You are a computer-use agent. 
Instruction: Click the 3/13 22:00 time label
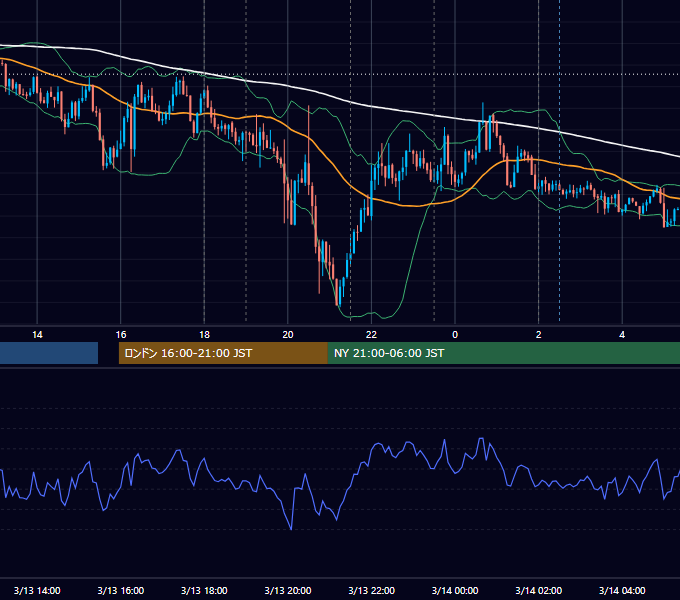371,590
